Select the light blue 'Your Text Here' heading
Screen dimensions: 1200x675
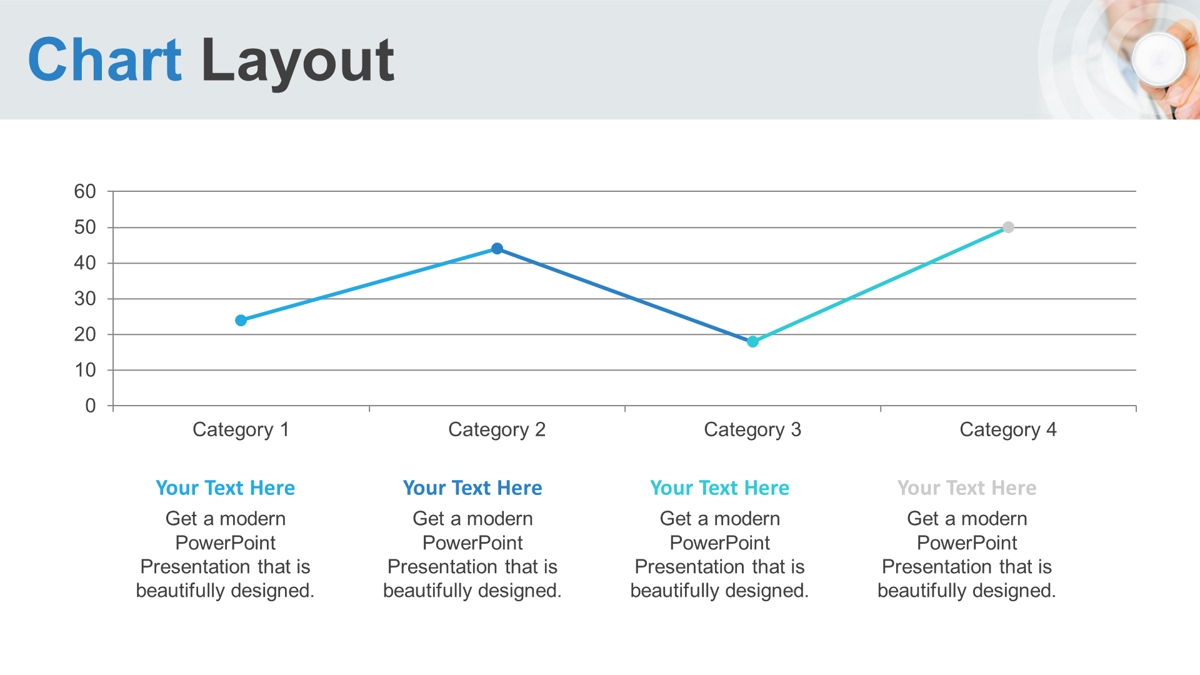coord(225,488)
